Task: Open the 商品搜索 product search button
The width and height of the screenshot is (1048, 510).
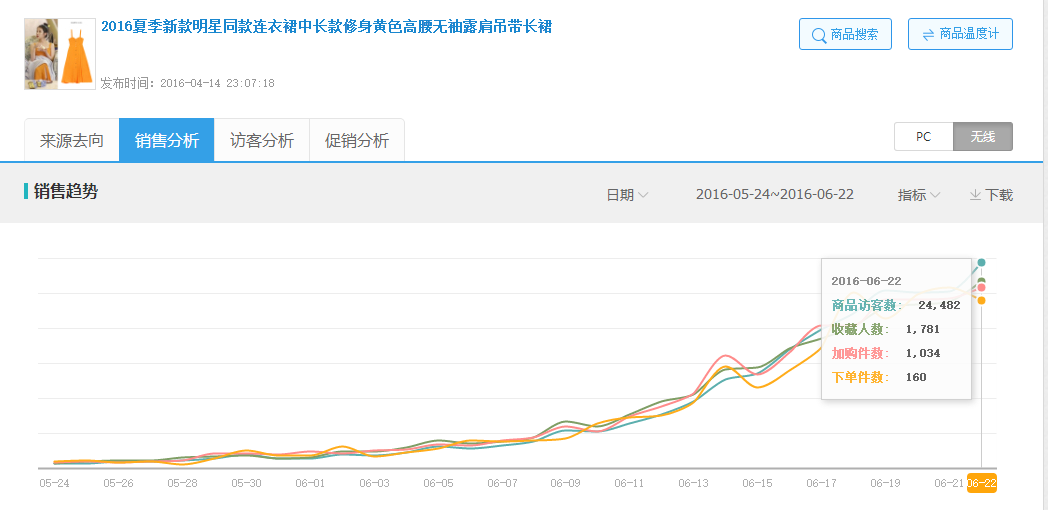Action: point(845,34)
